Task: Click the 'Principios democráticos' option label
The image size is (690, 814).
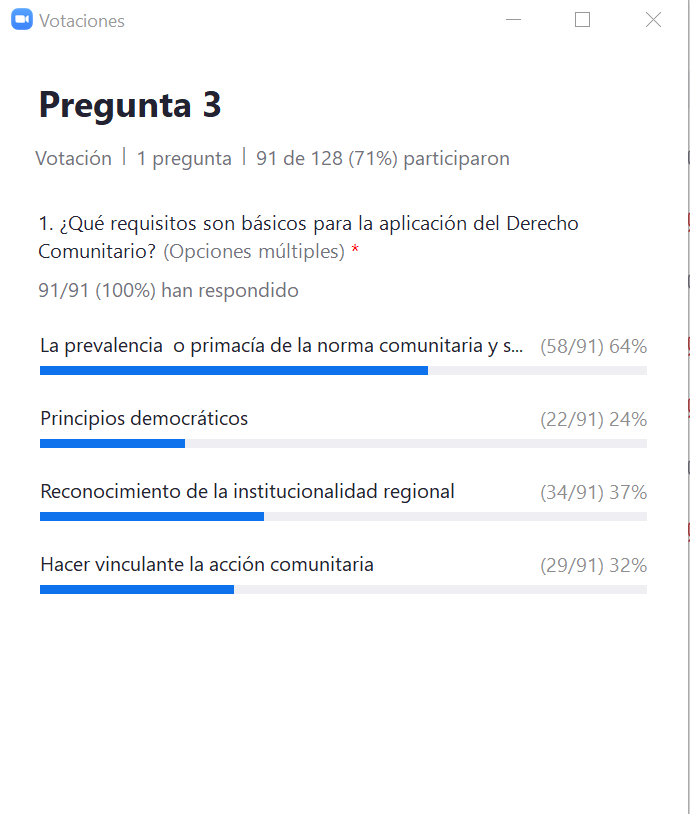Action: [144, 419]
